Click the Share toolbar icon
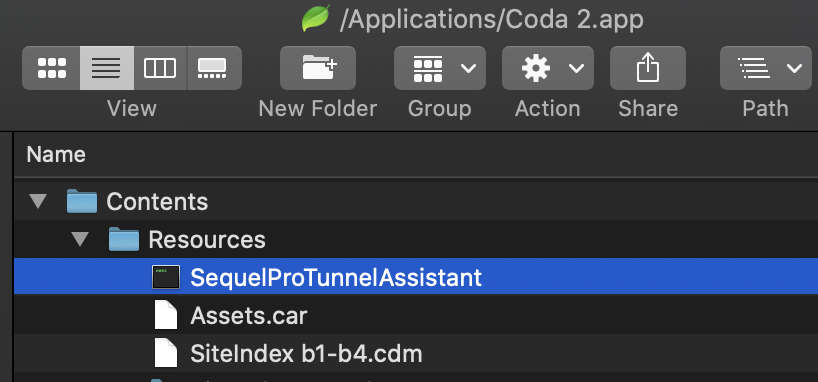This screenshot has height=382, width=818. [x=647, y=68]
